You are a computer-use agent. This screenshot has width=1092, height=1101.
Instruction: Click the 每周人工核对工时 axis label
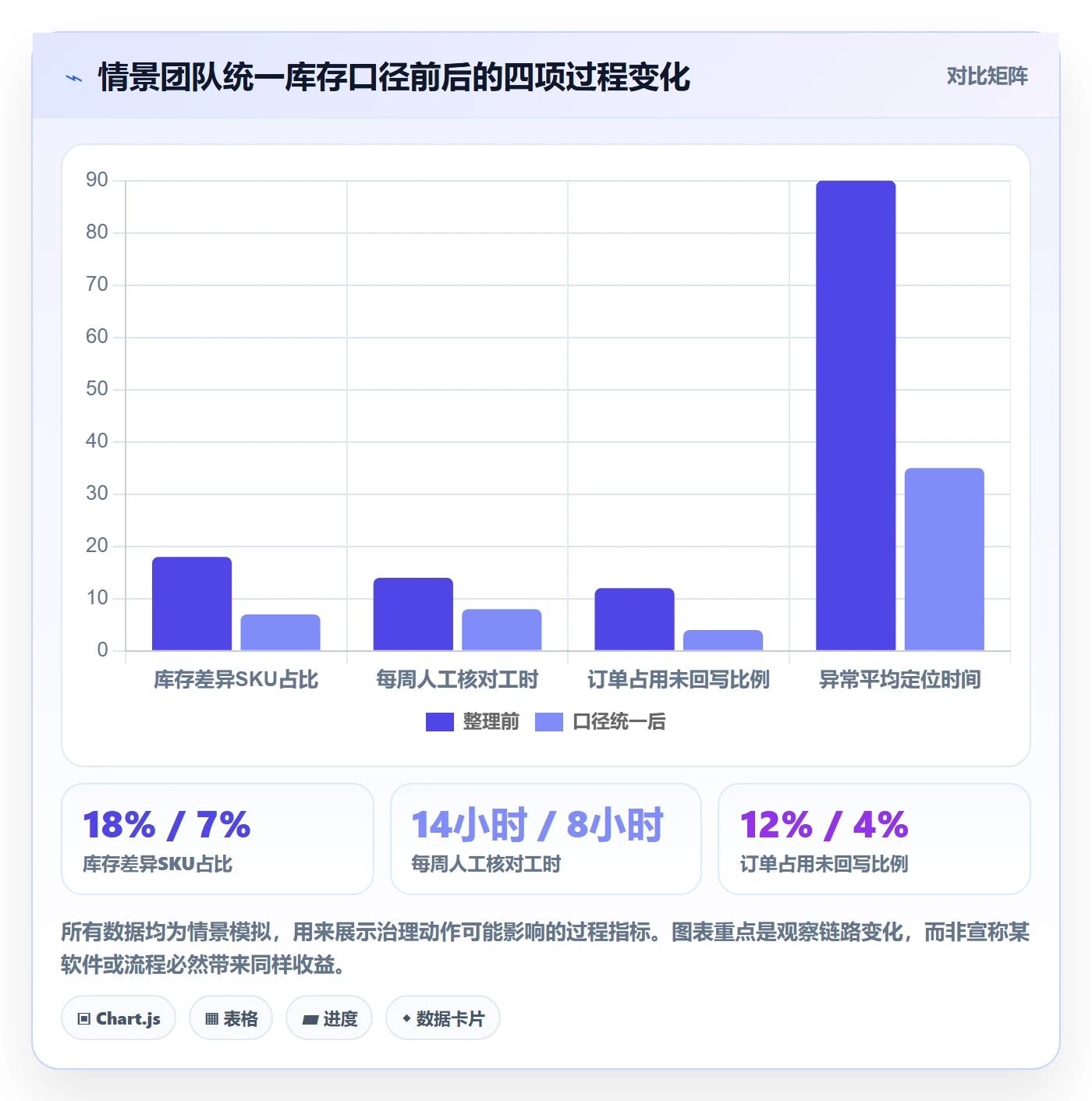pos(457,679)
